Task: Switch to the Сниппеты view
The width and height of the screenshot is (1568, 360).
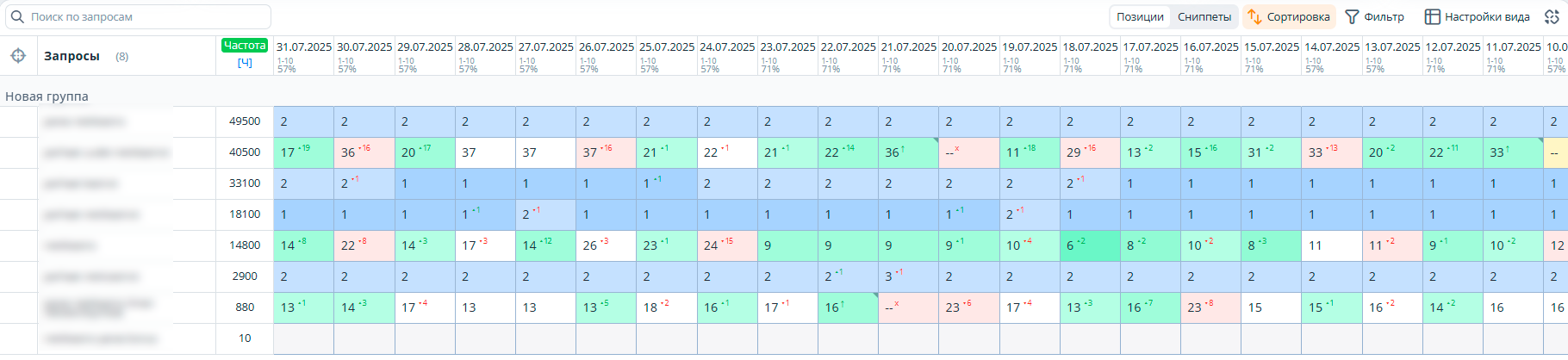Action: (1204, 16)
